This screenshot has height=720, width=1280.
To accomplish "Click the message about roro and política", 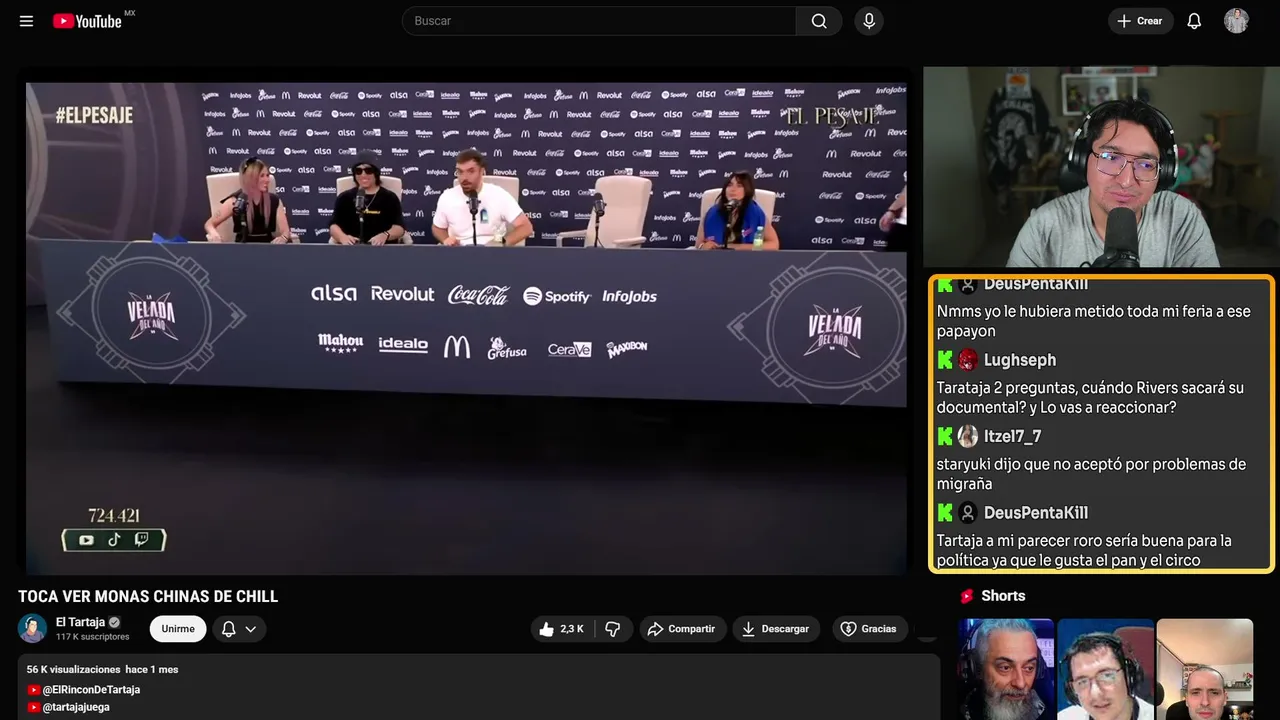I will click(x=1085, y=550).
